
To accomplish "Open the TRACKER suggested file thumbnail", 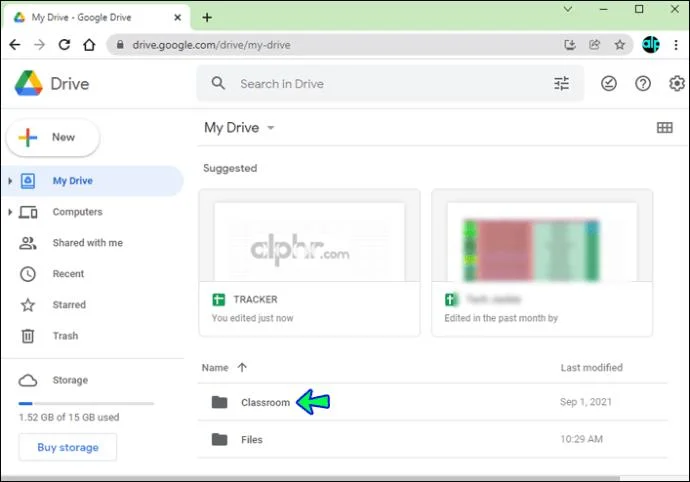I will [x=309, y=242].
